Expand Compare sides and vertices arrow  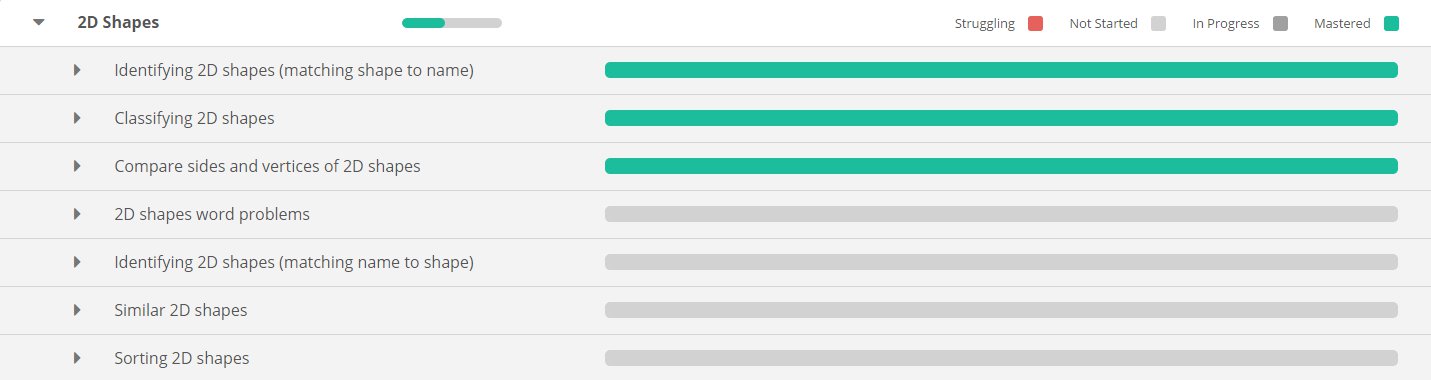click(x=77, y=166)
